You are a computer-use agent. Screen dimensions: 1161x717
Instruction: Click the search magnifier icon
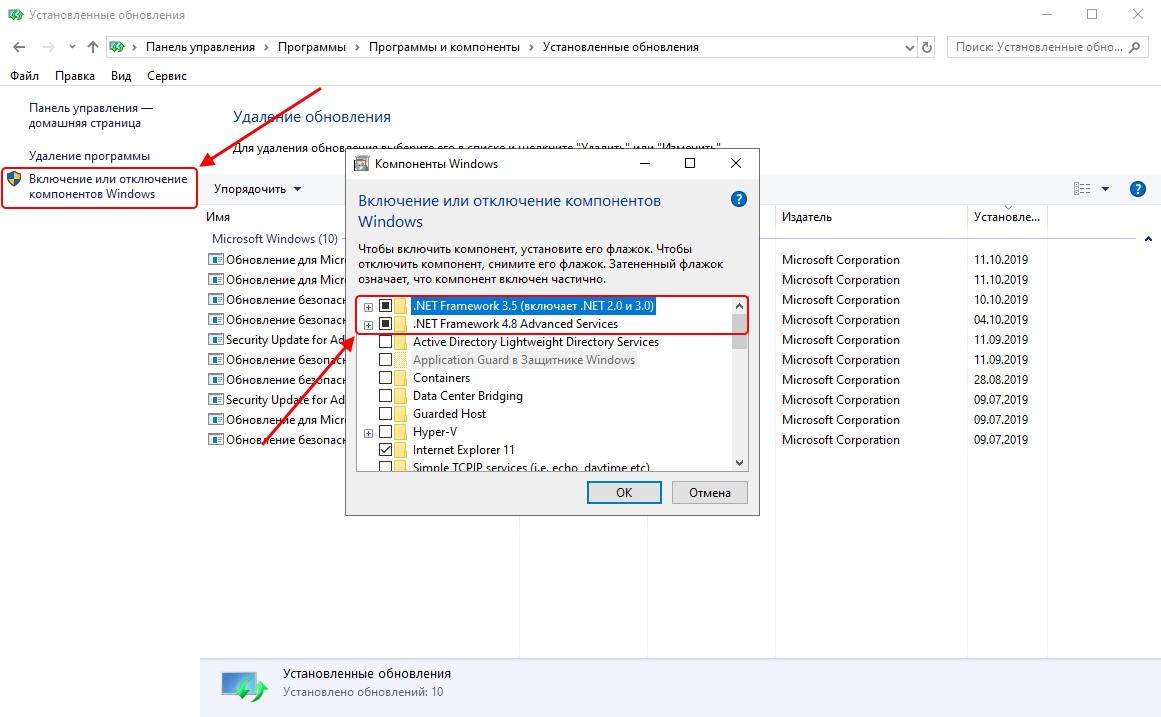[1134, 47]
